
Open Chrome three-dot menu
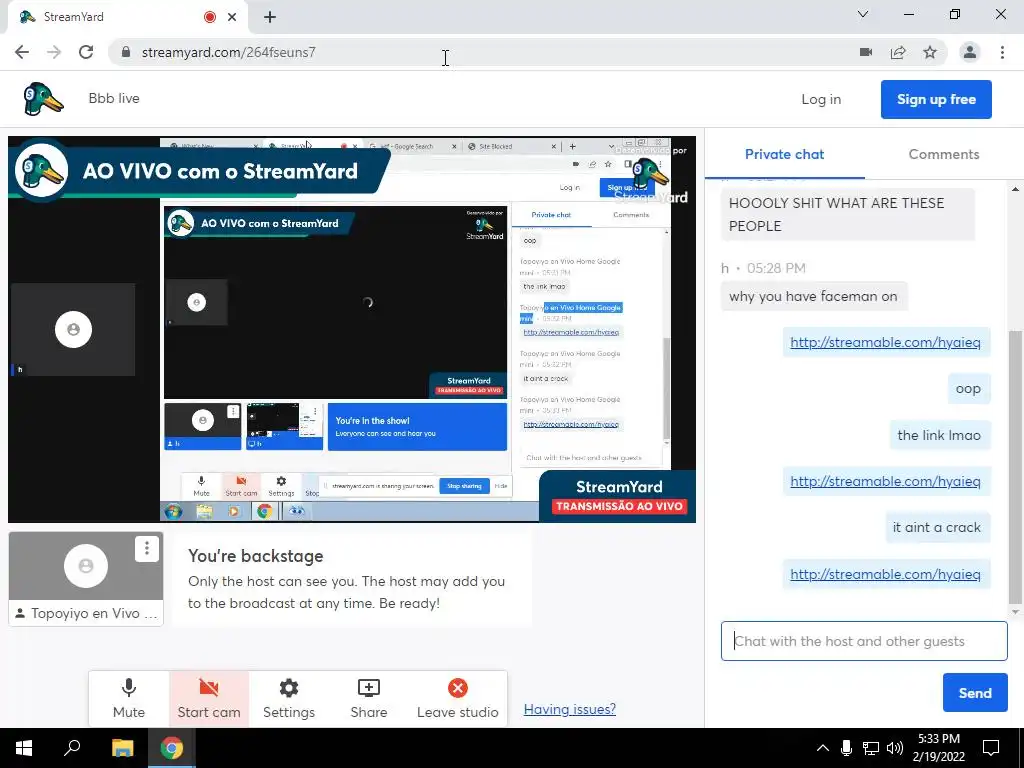pos(1002,52)
